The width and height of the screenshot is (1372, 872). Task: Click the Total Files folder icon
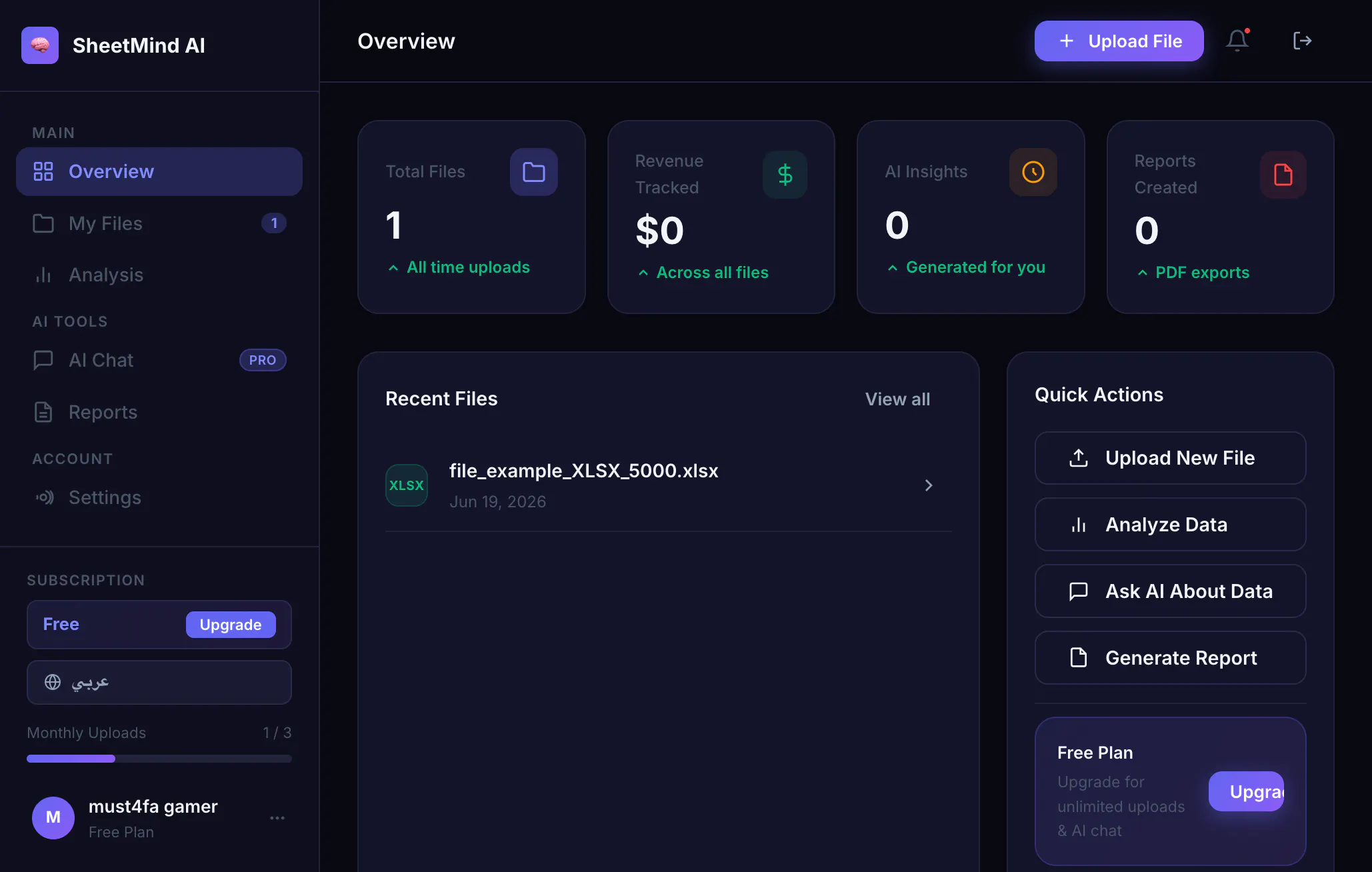coord(534,172)
